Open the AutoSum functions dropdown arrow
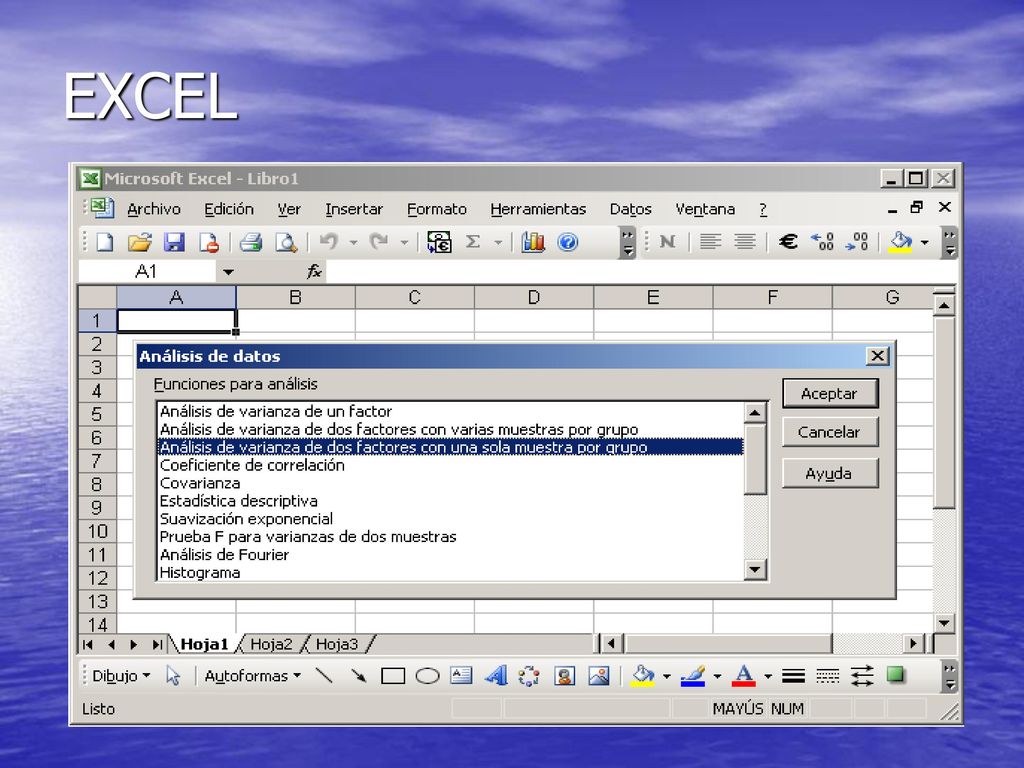Image resolution: width=1024 pixels, height=768 pixels. point(498,243)
